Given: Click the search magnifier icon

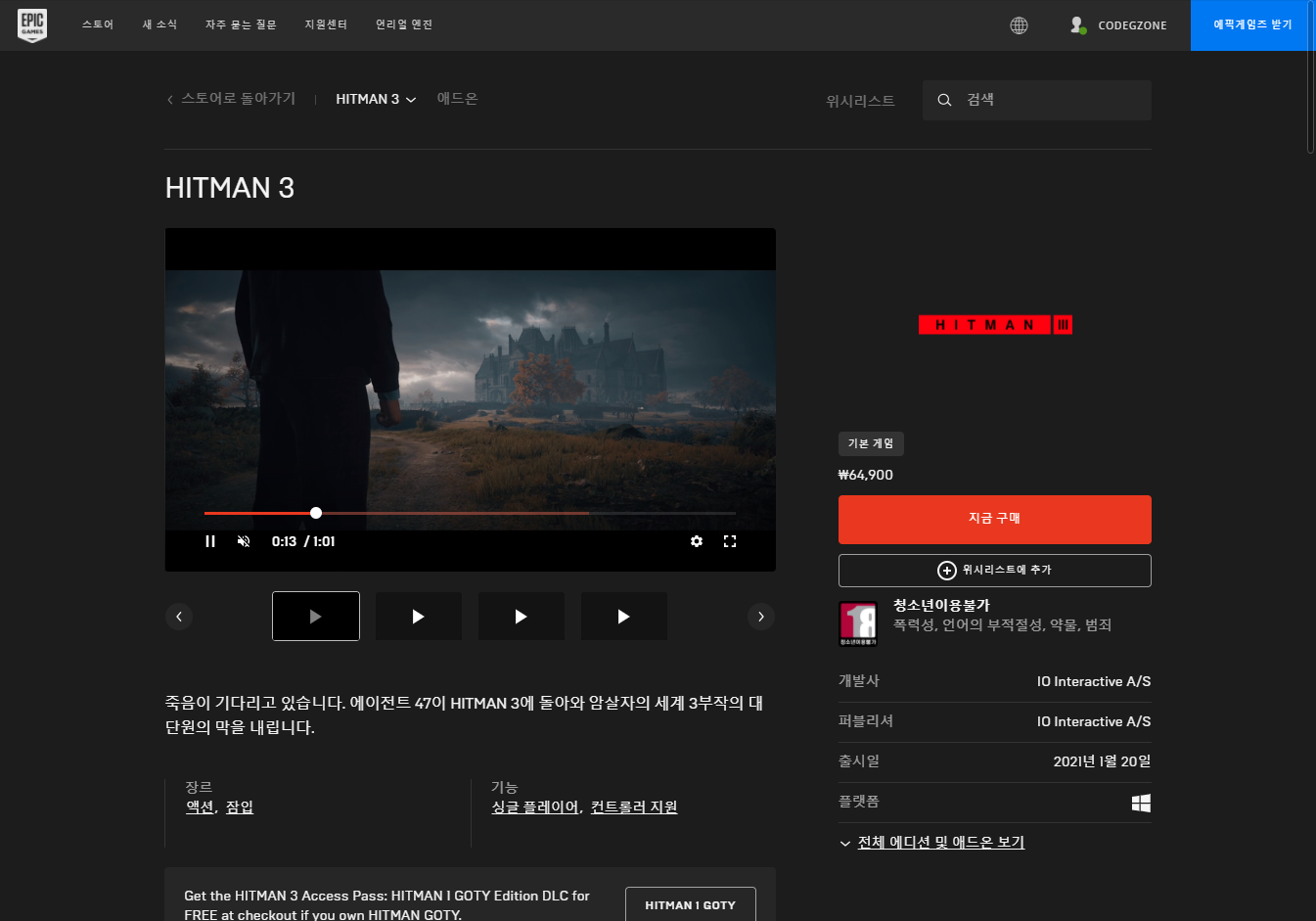Looking at the screenshot, I should (x=944, y=100).
